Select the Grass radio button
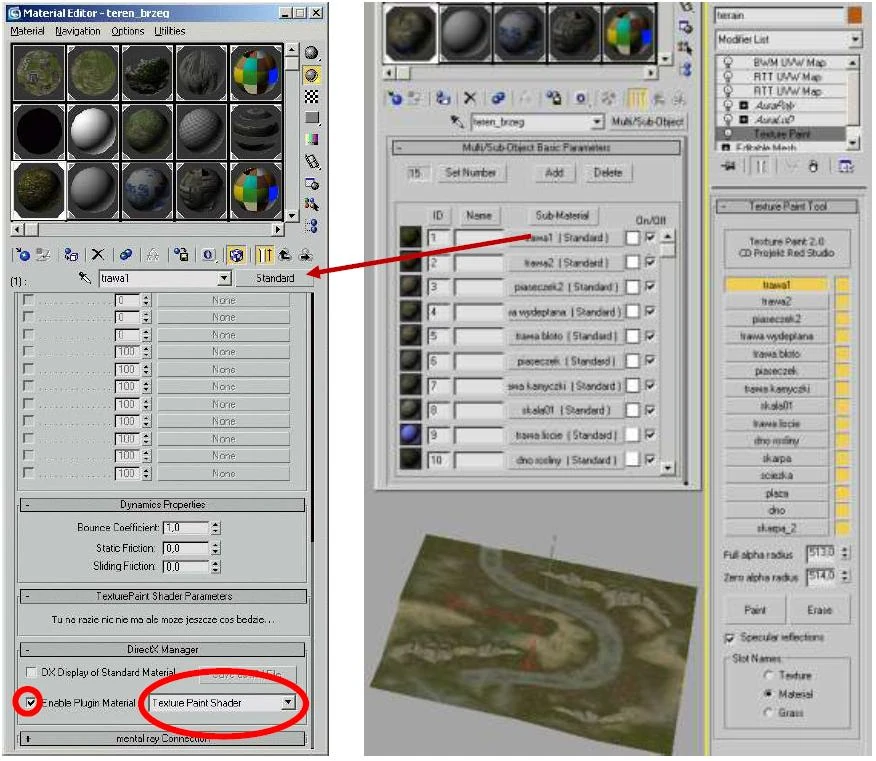 click(768, 712)
